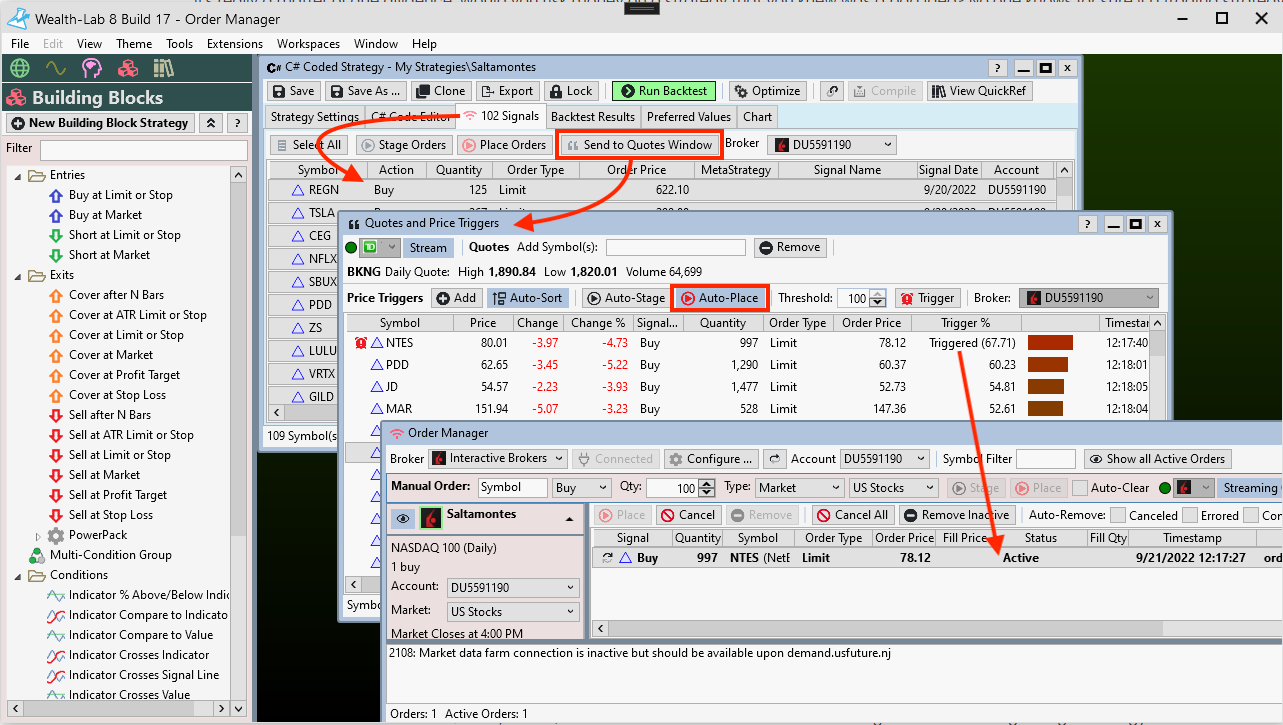Tick the Errored auto-remove checkbox
This screenshot has height=725, width=1283.
(x=1190, y=515)
